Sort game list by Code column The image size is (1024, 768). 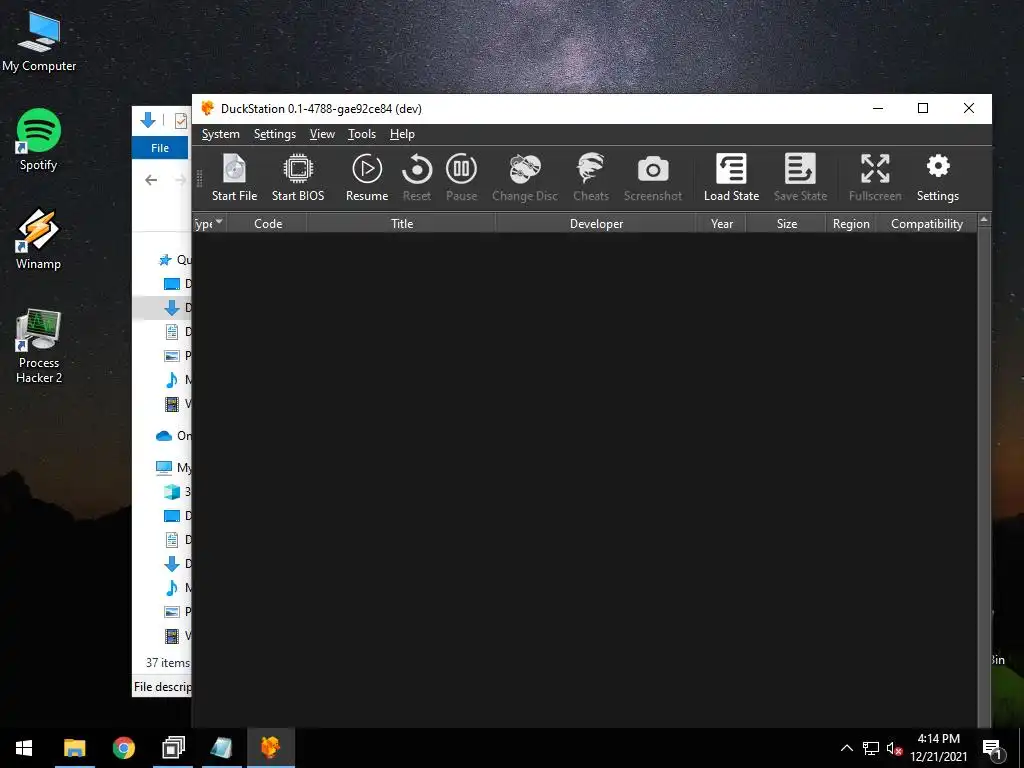(x=268, y=223)
